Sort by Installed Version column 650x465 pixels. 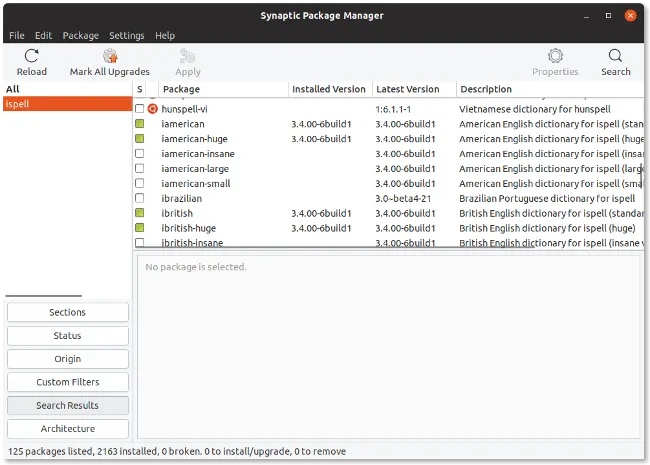329,89
